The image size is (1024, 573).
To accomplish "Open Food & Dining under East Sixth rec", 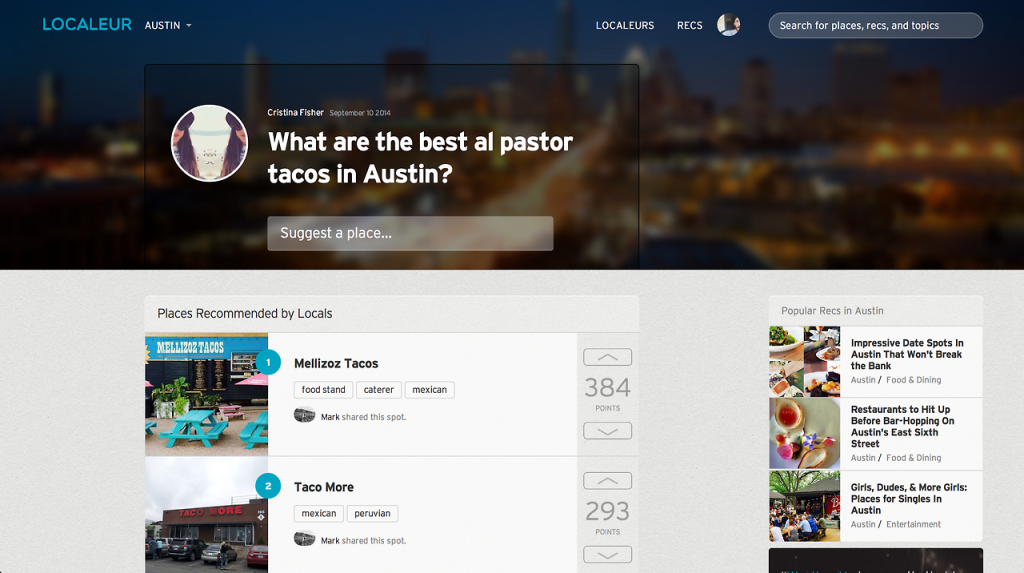I will 913,458.
